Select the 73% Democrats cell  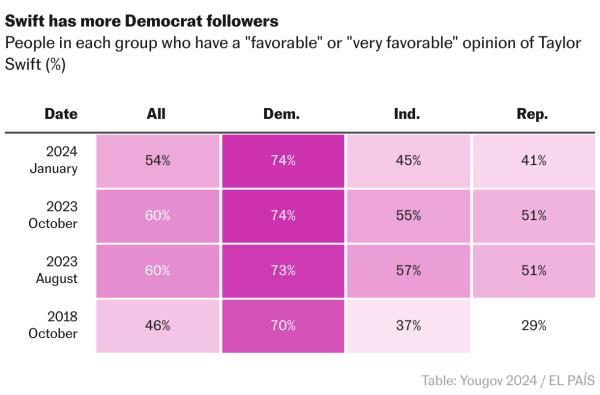point(283,271)
